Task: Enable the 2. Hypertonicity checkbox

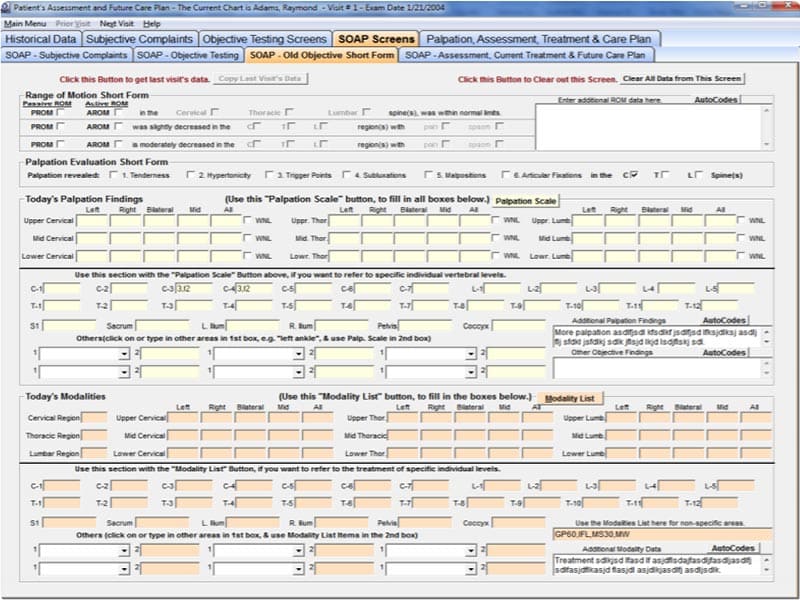Action: tap(191, 175)
